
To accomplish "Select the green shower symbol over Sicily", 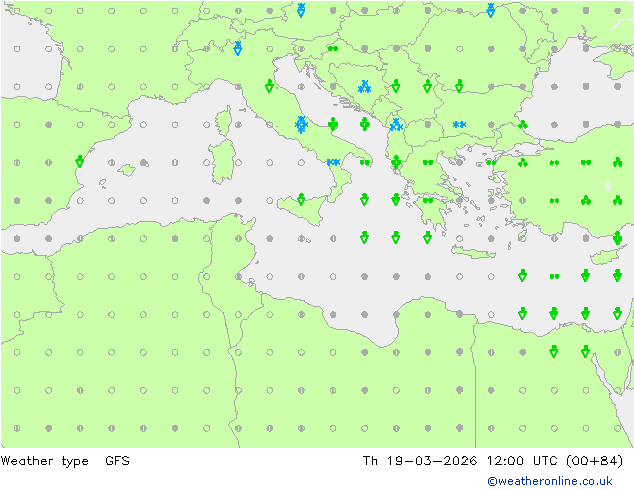I will pyautogui.click(x=301, y=199).
